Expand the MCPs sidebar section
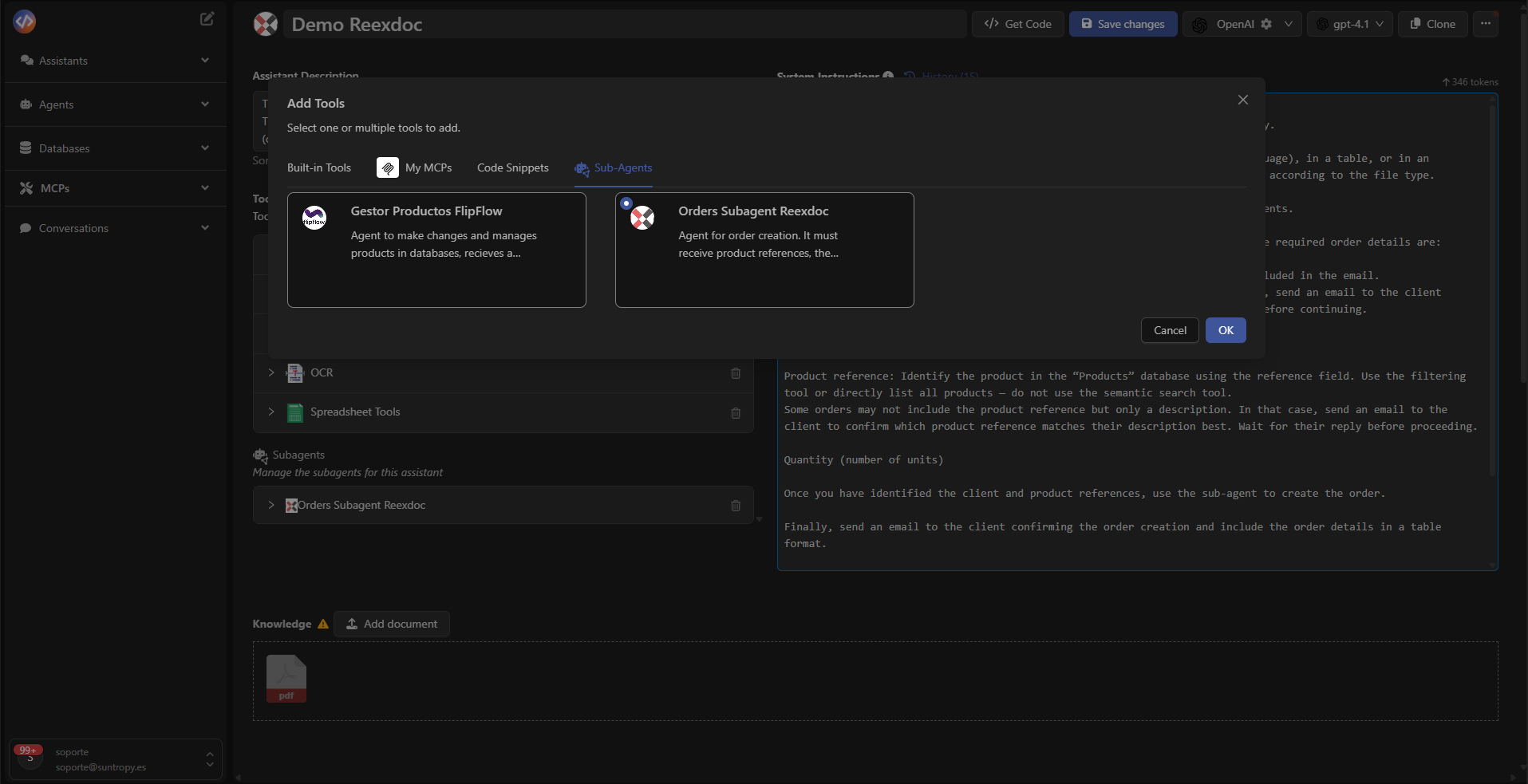The width and height of the screenshot is (1528, 784). pyautogui.click(x=205, y=188)
